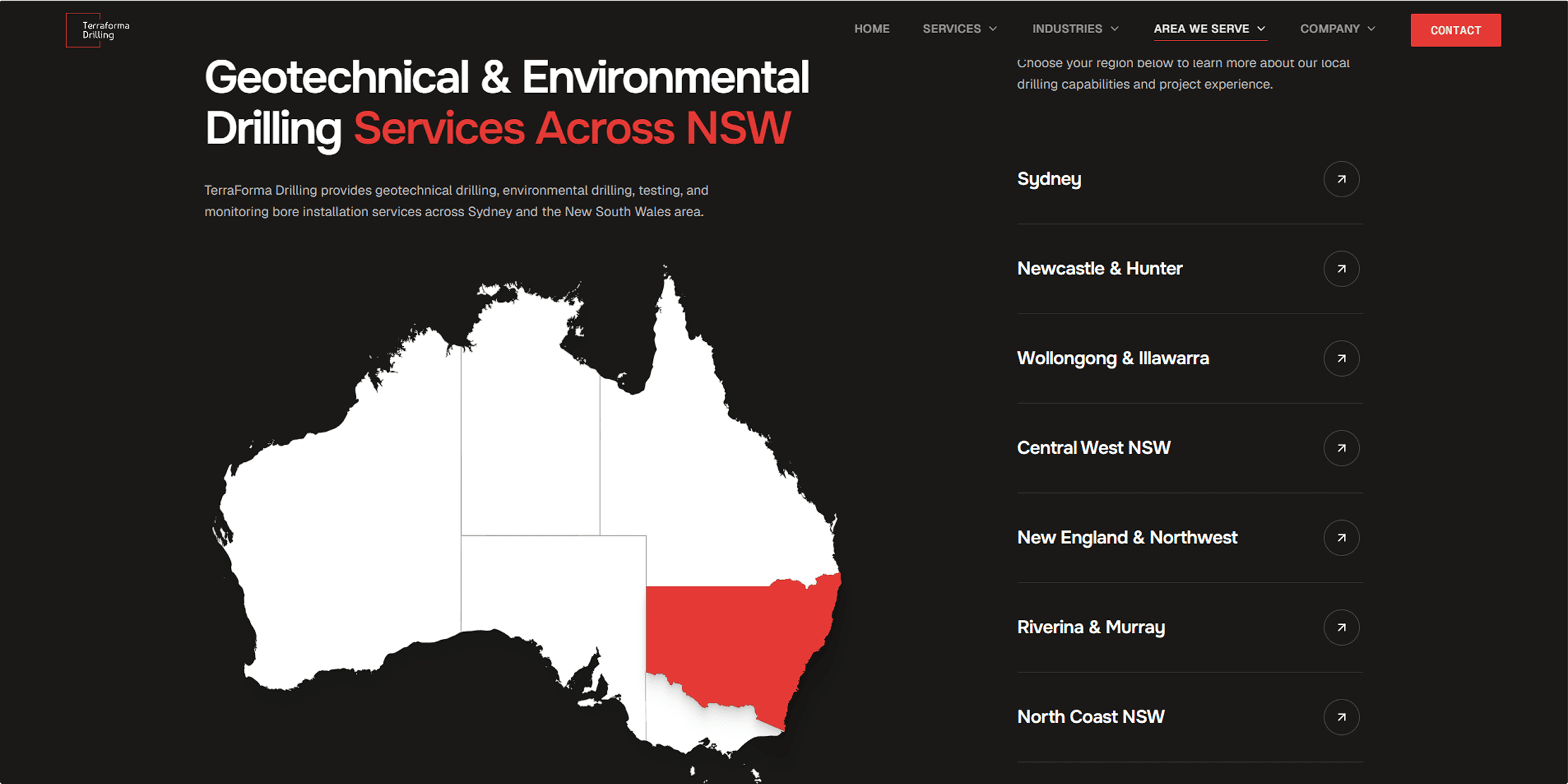Open the Wollongong & Illawarra region link
The width and height of the screenshot is (1568, 784).
1113,358
